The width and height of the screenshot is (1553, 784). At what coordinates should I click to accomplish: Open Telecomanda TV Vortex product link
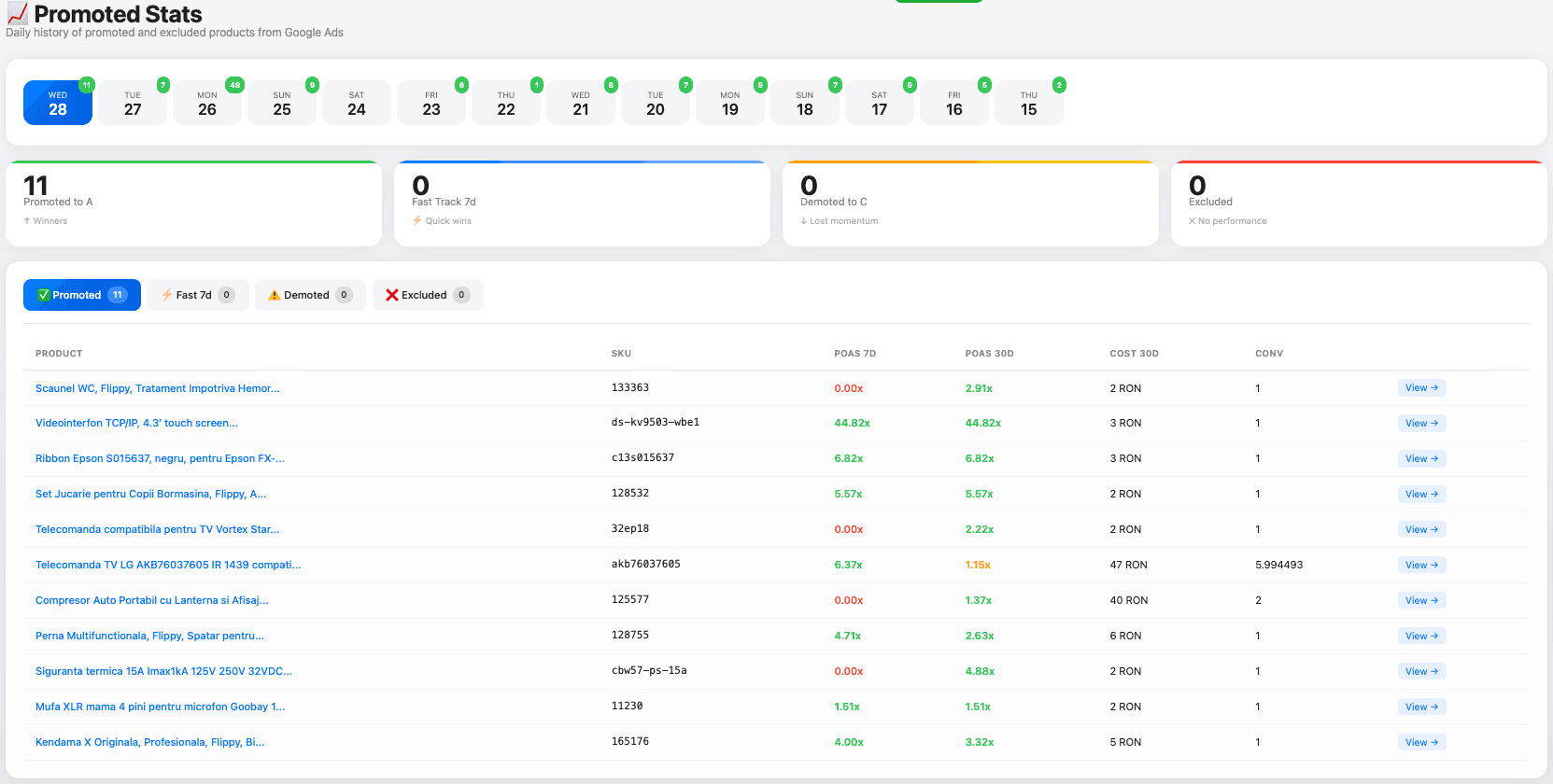[157, 529]
